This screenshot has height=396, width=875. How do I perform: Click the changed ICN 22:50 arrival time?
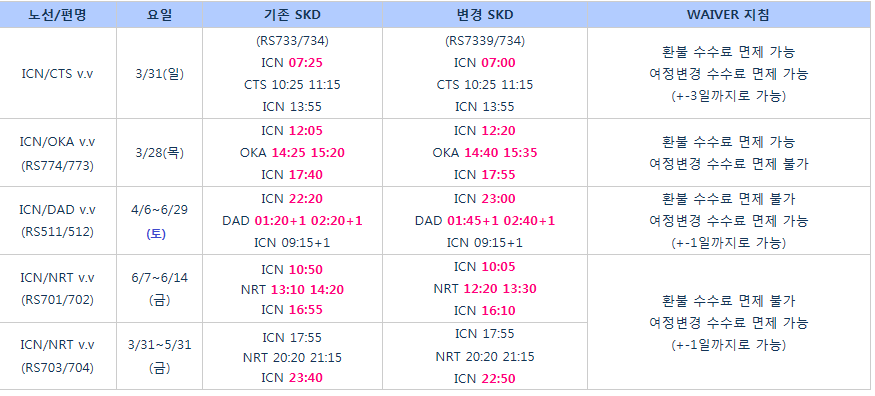point(485,379)
